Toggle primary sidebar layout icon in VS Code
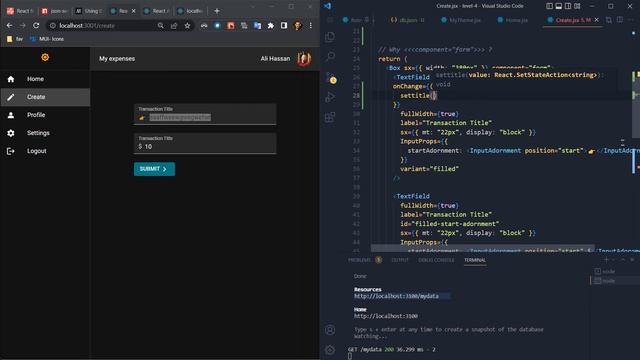Image resolution: width=640 pixels, height=360 pixels. point(549,6)
